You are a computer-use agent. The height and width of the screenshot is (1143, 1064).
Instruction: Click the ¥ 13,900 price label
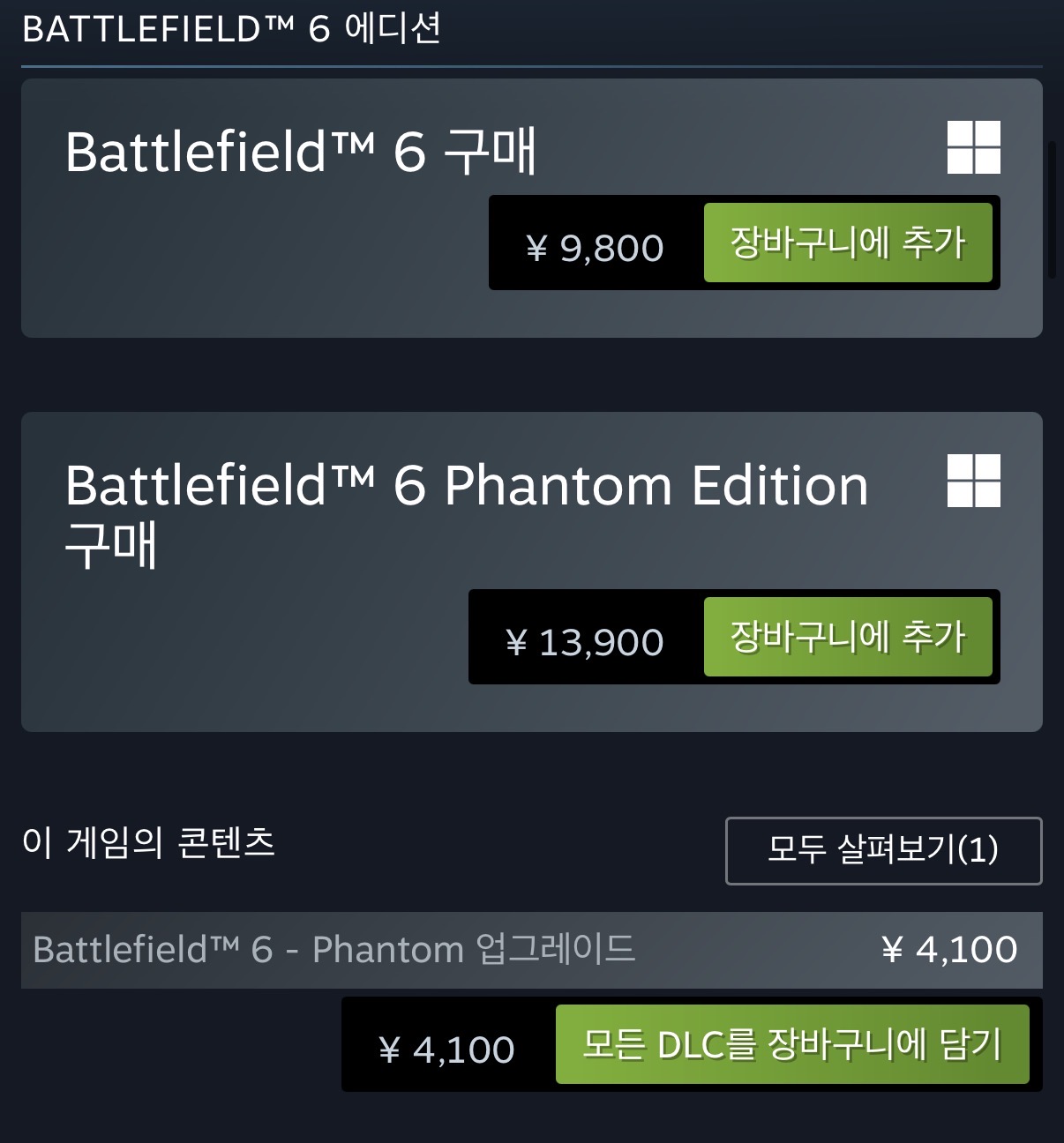tap(584, 642)
